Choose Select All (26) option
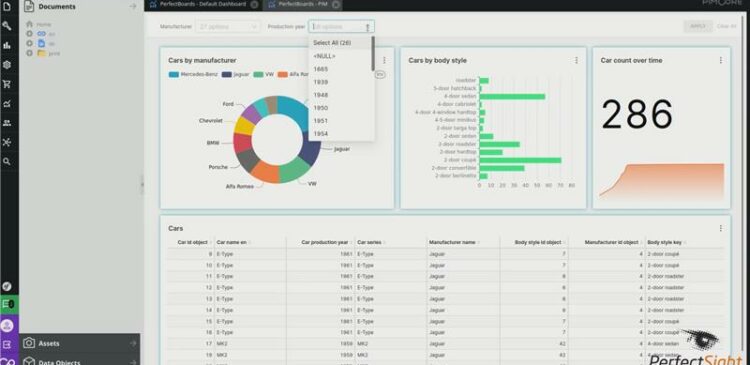The width and height of the screenshot is (750, 365). (x=332, y=43)
